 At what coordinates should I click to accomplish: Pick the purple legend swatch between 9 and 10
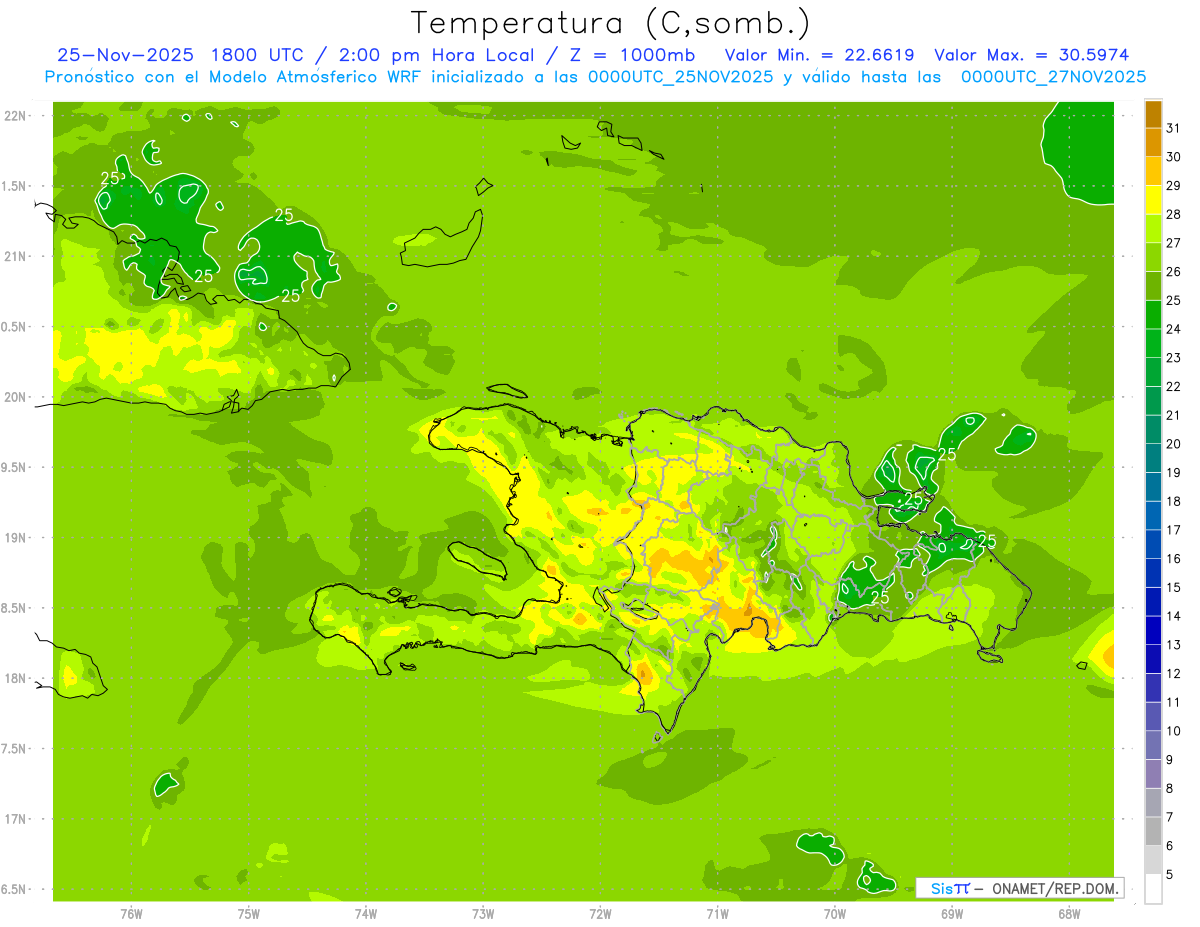point(1153,746)
